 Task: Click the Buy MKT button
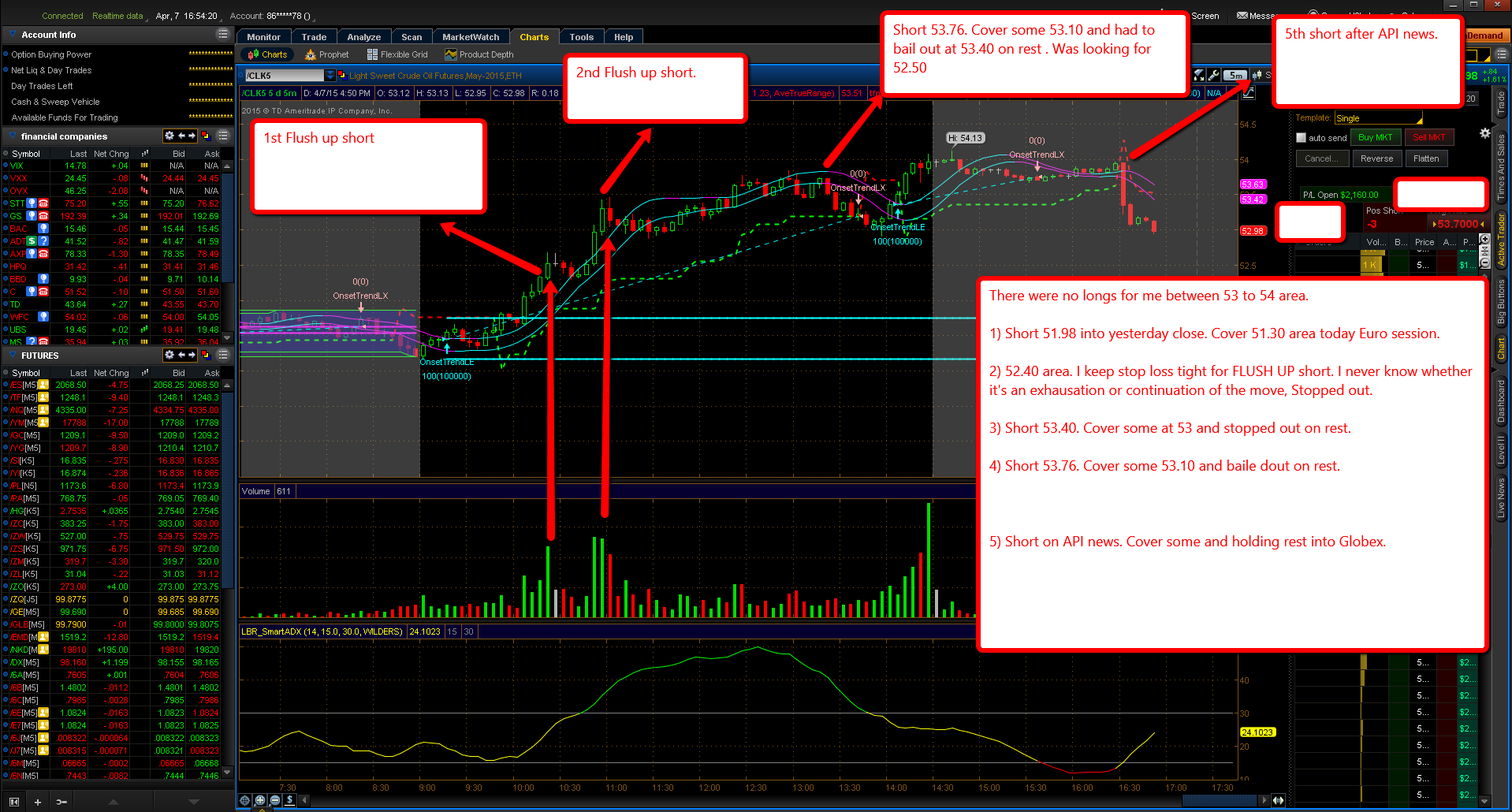(1375, 137)
